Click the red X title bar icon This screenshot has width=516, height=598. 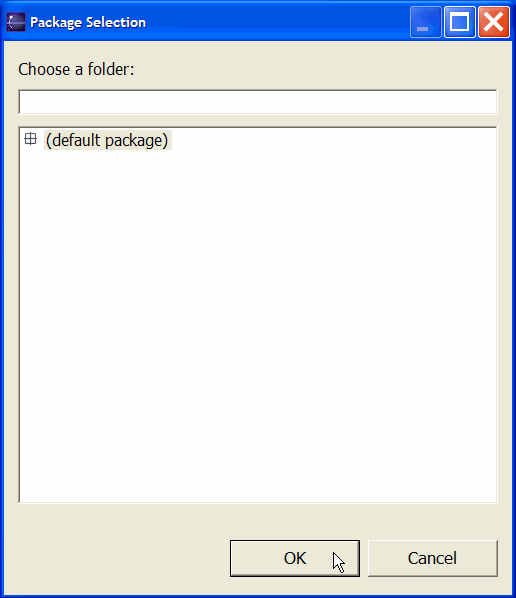tap(494, 22)
